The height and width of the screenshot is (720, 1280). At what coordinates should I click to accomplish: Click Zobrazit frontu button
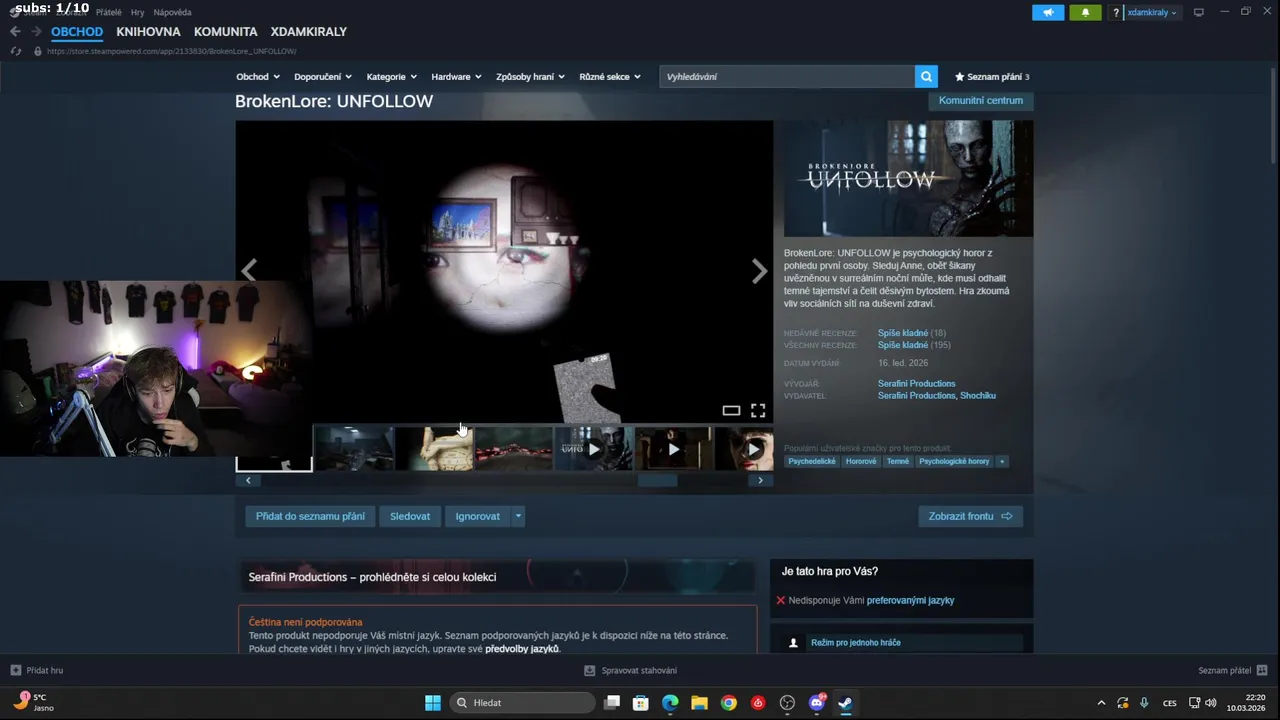(970, 516)
